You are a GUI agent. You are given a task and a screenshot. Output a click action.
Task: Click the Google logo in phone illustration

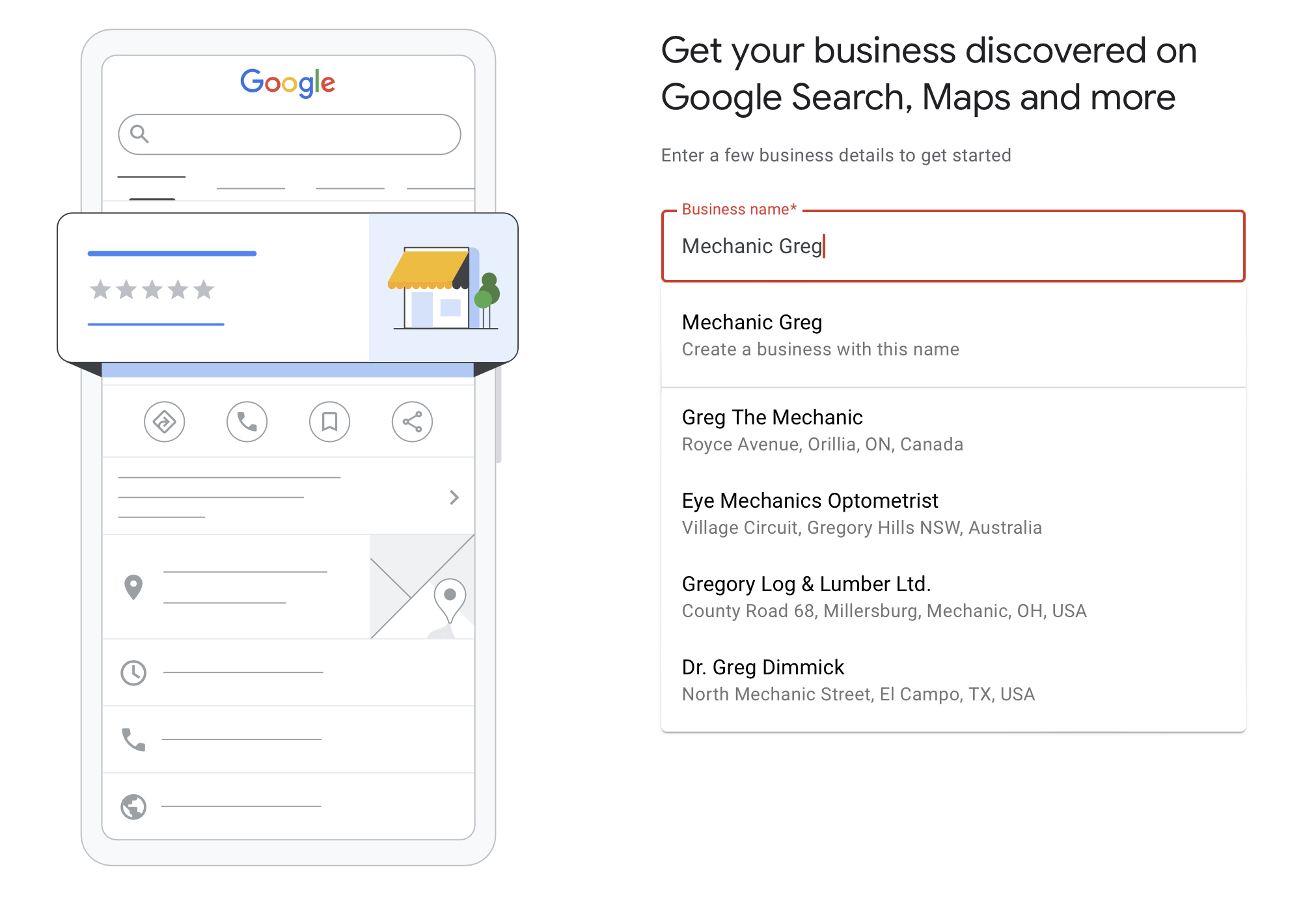(288, 83)
